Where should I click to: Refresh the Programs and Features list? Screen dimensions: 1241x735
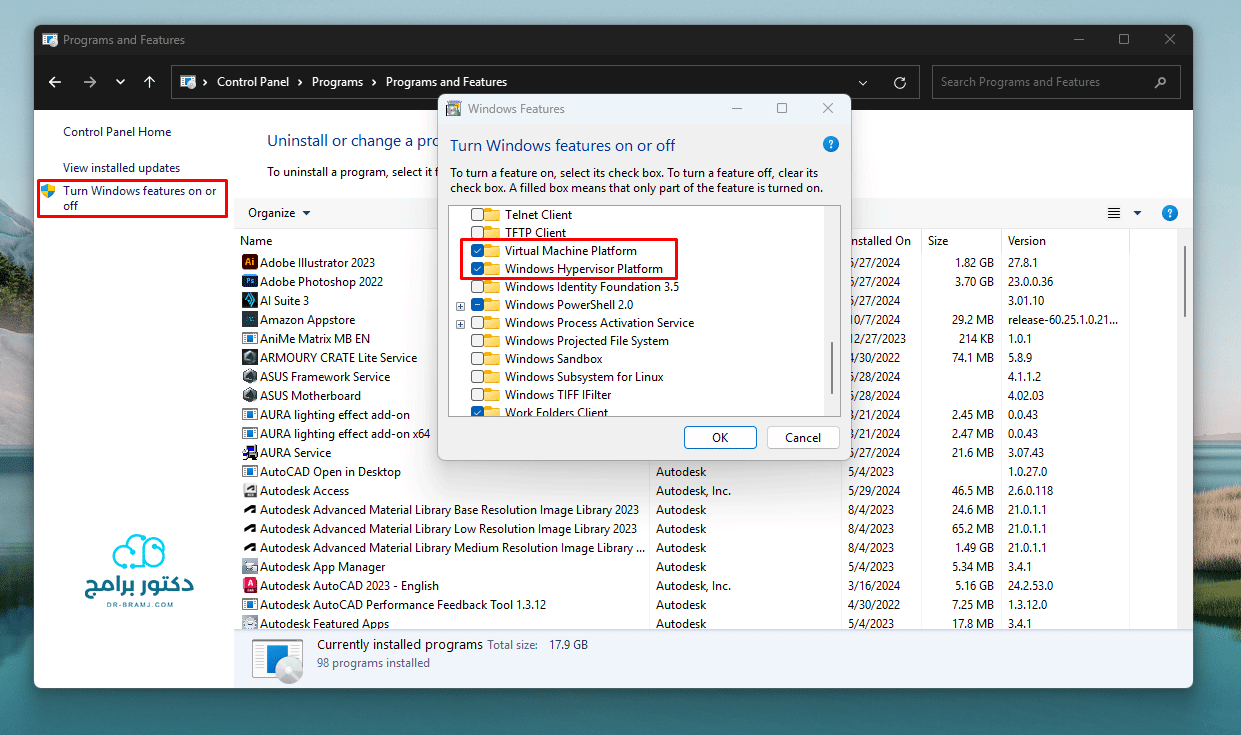click(x=900, y=82)
